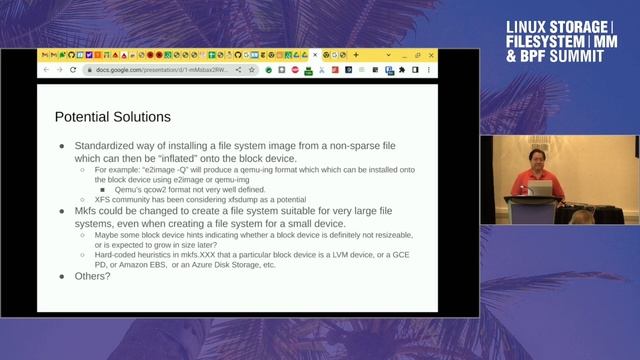
Task: Click the 'Standardized way of installing' bullet
Action: point(235,152)
